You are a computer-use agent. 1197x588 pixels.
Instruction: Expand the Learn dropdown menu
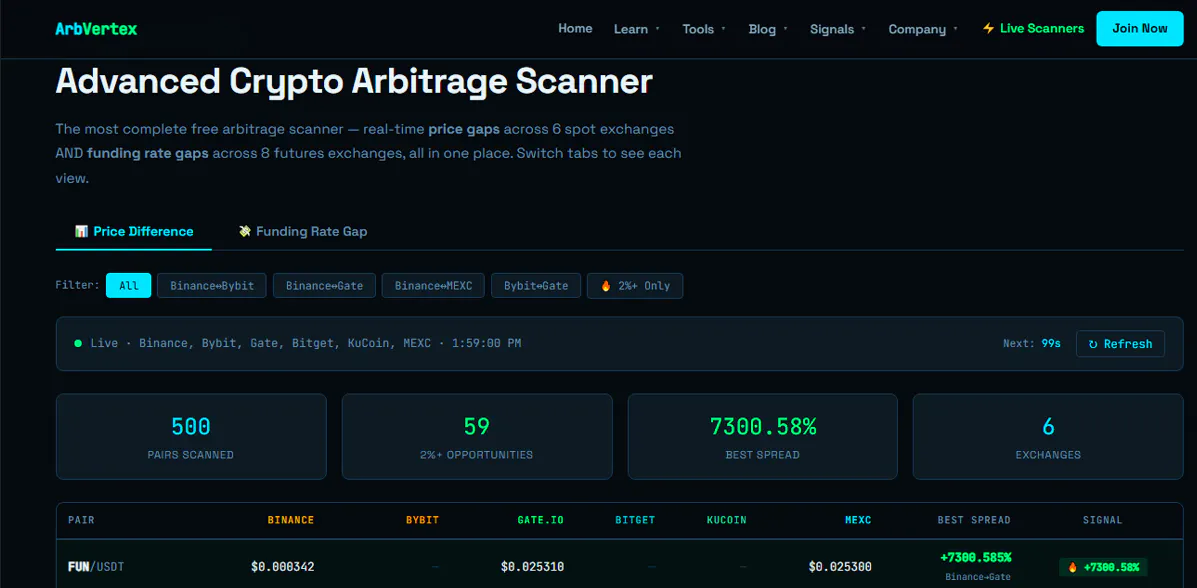636,29
